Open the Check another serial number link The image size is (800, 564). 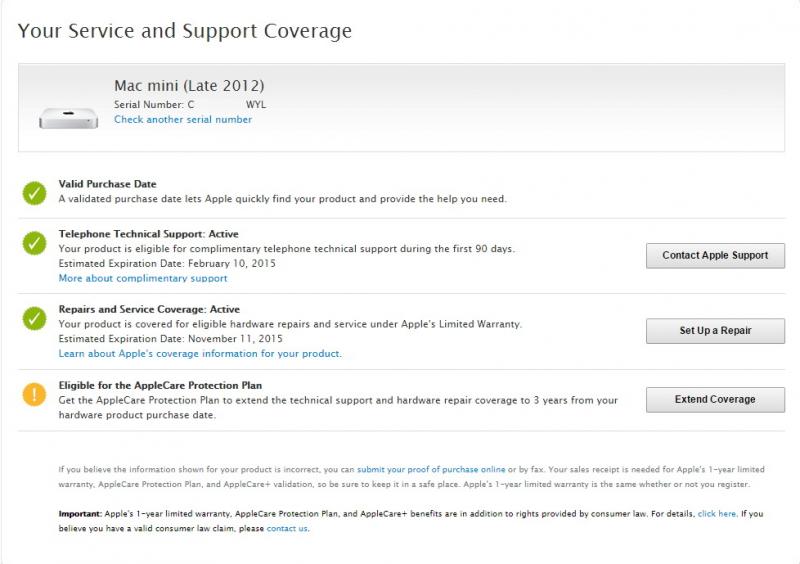(x=183, y=119)
